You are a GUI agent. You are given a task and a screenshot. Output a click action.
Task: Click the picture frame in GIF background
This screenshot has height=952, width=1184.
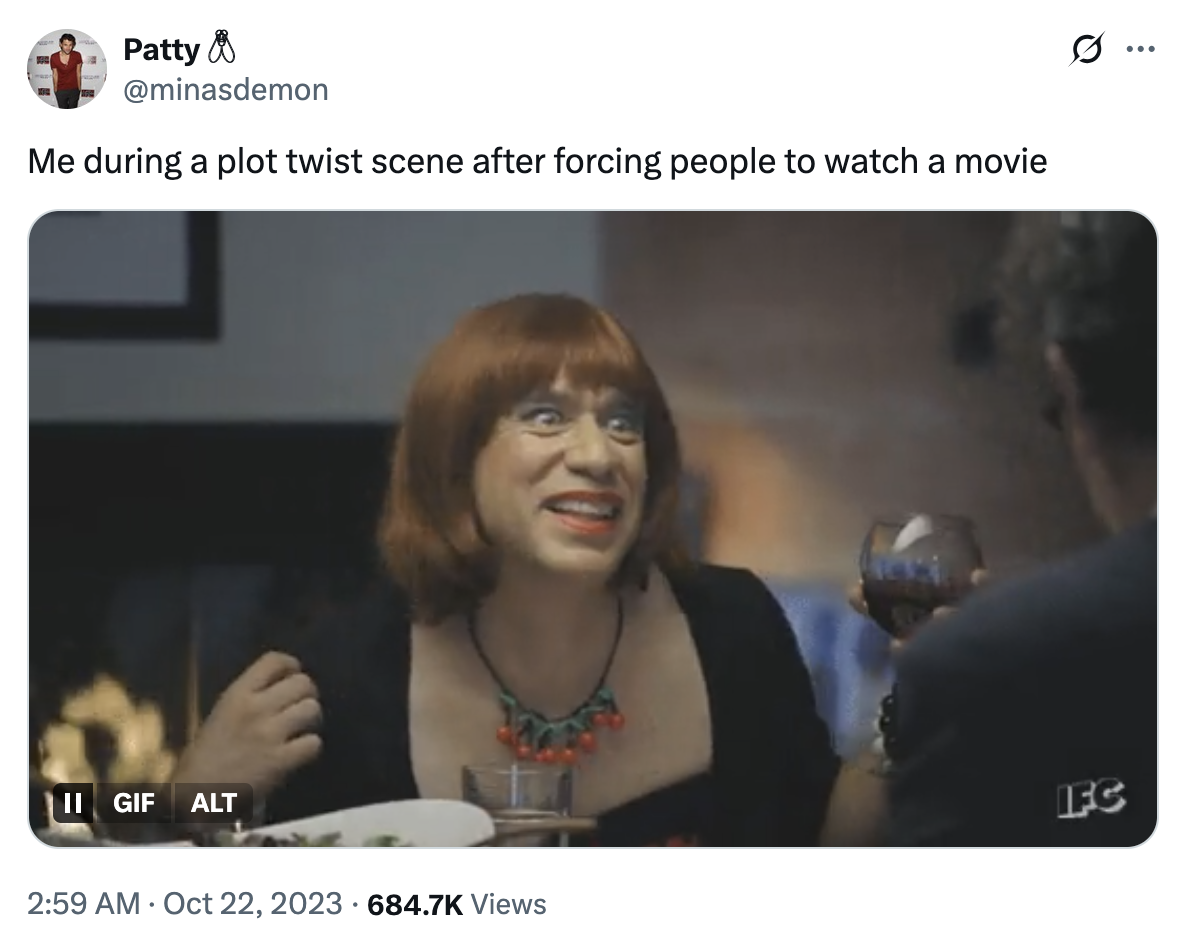124,273
